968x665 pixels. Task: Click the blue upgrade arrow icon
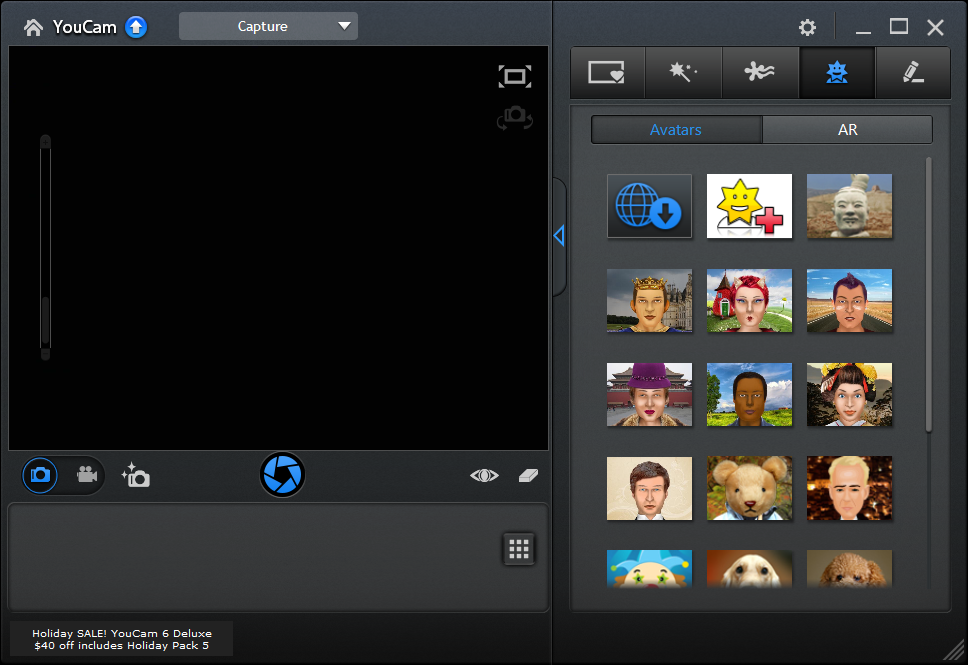coord(136,27)
